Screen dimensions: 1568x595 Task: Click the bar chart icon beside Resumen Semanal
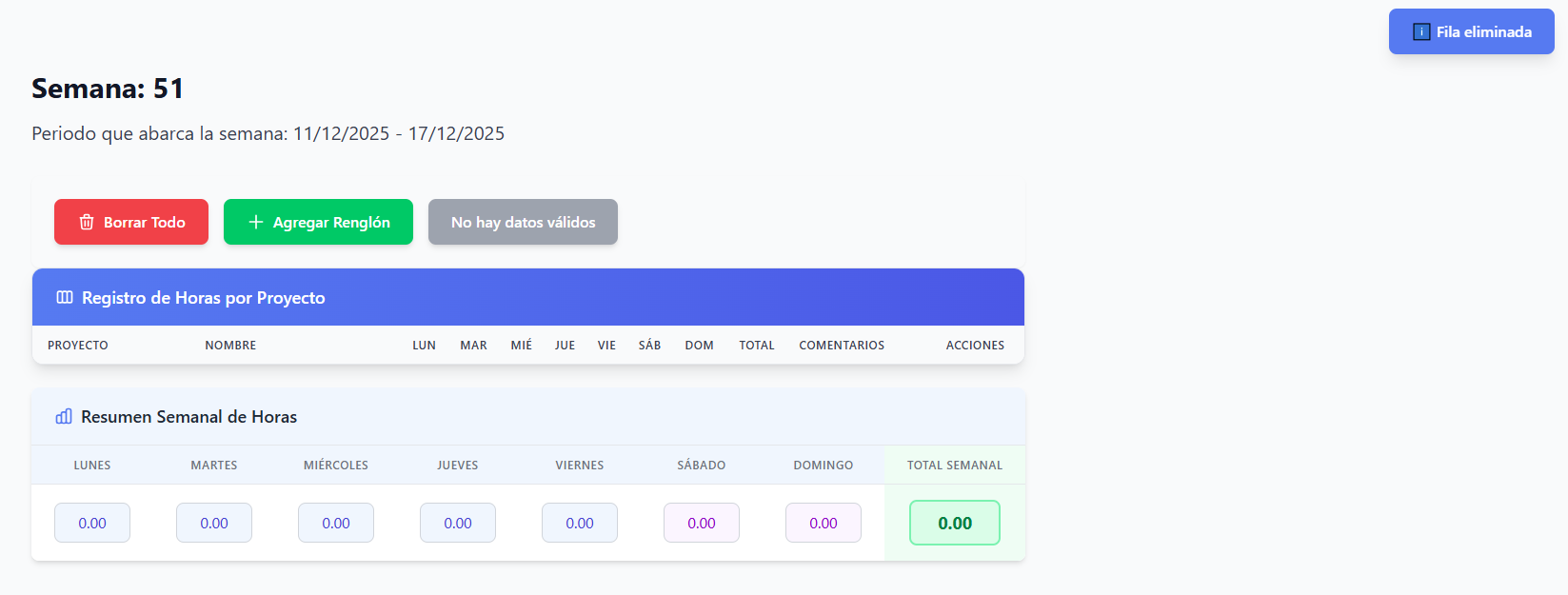point(64,416)
